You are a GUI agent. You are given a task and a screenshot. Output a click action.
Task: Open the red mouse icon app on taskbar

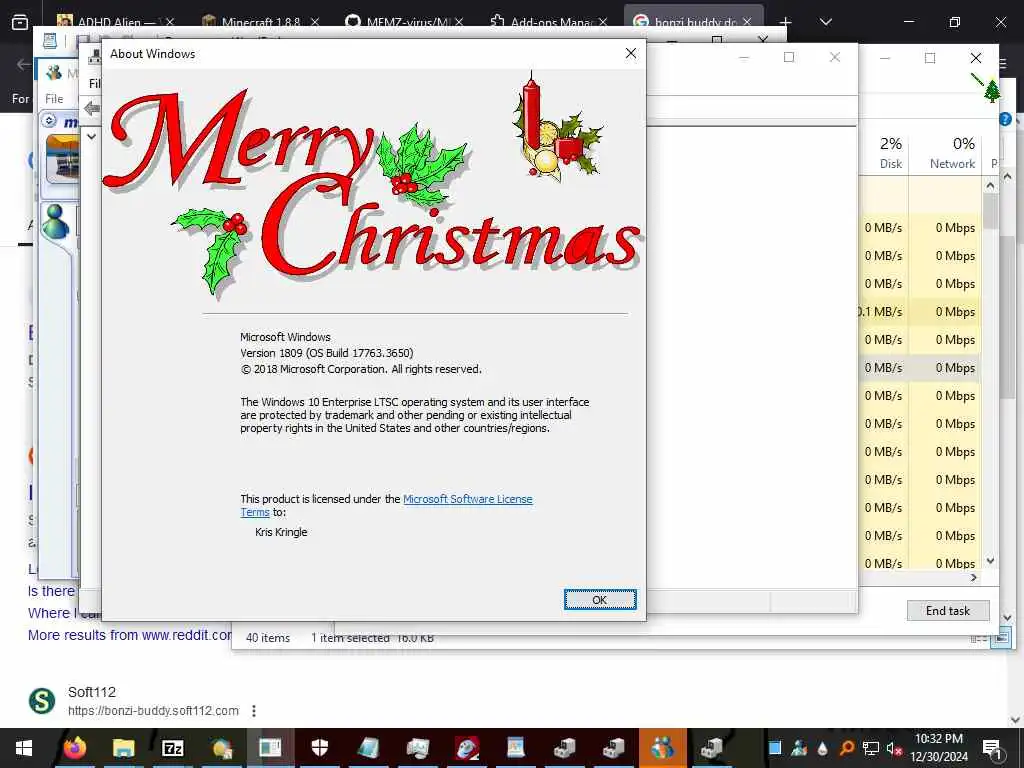coord(467,748)
